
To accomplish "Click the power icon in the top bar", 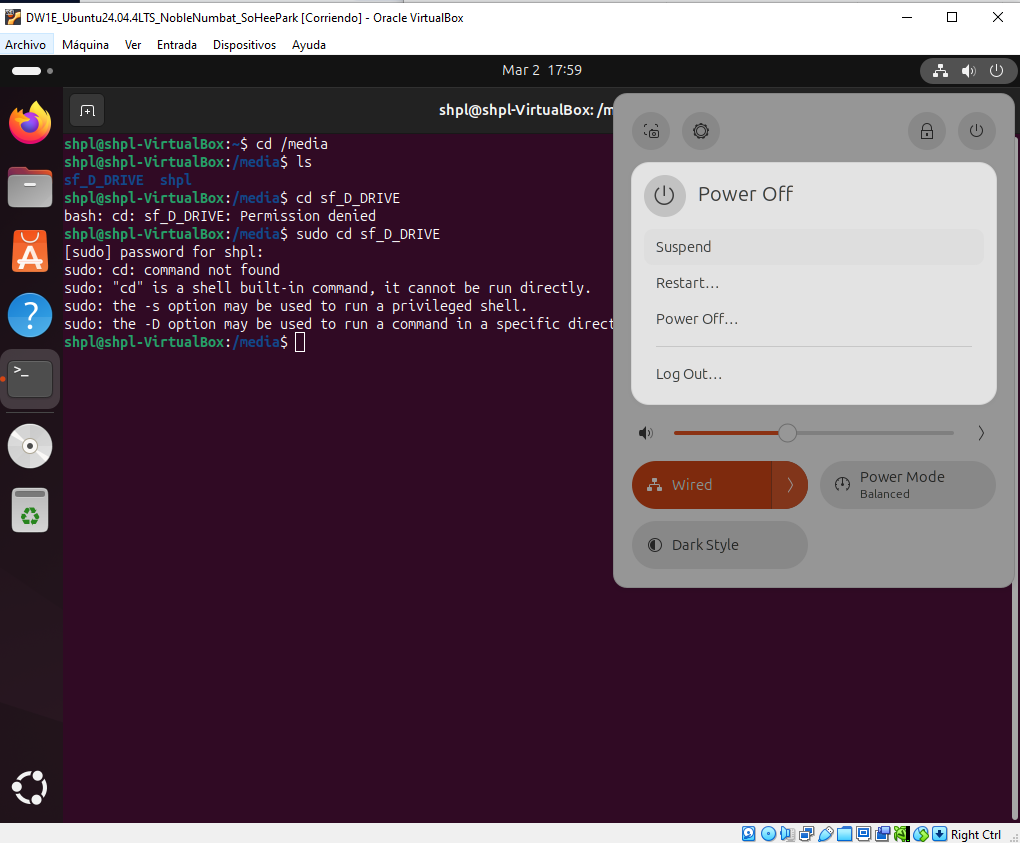I will pos(997,71).
